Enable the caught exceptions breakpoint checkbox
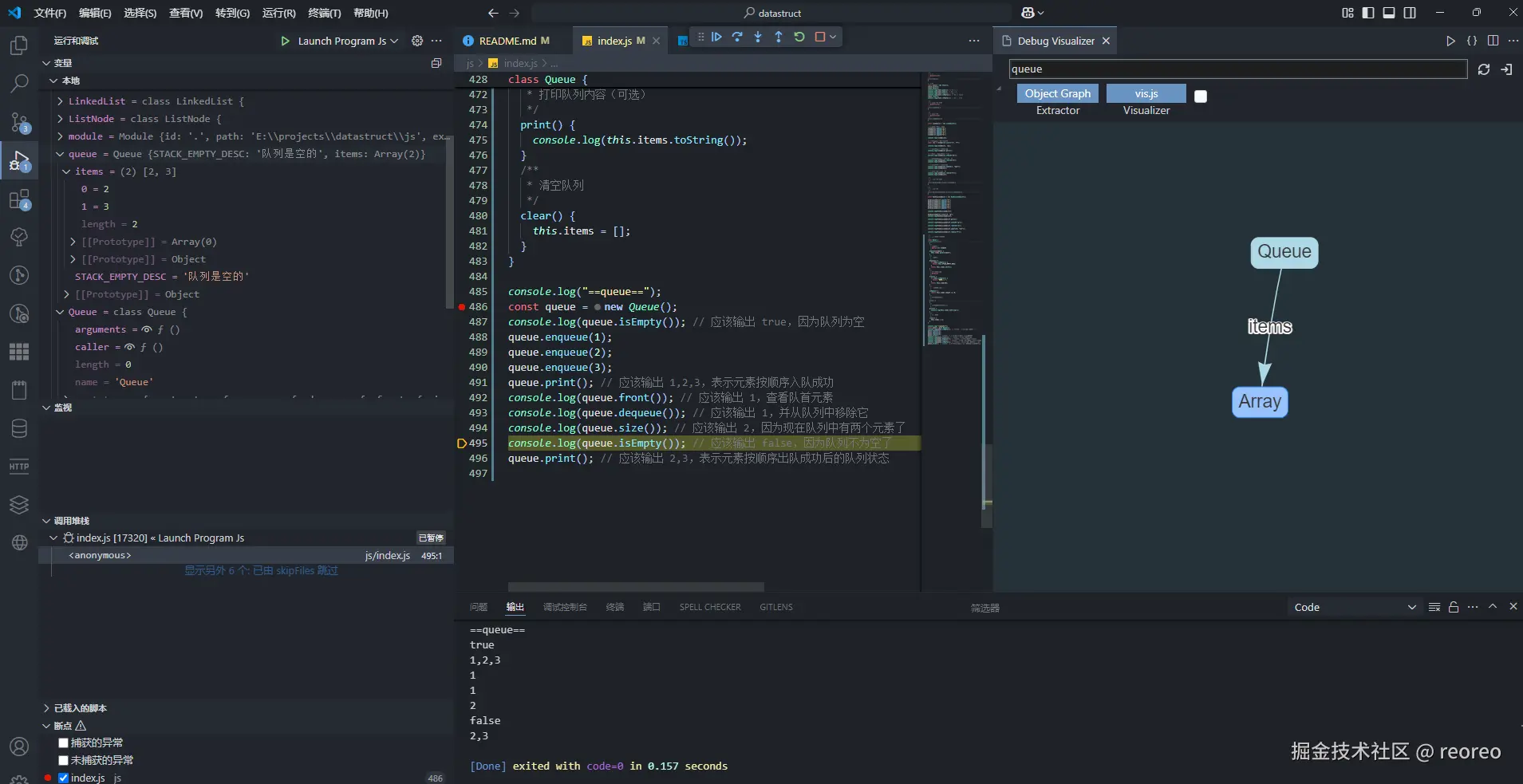 click(64, 743)
